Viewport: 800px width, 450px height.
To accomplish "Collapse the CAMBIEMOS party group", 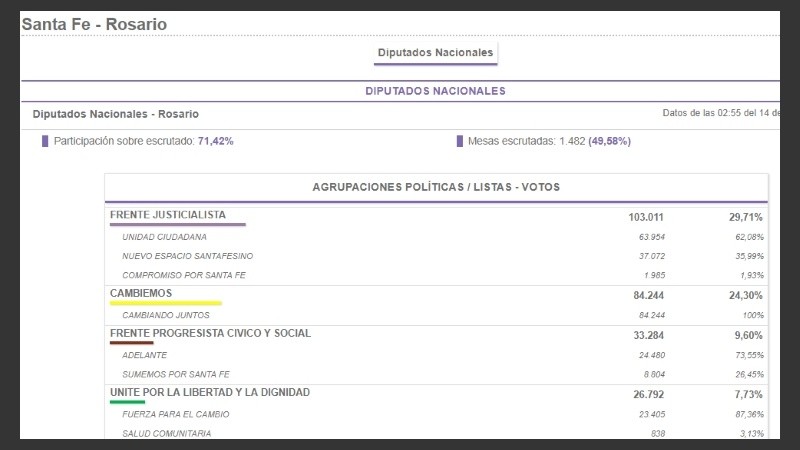I will coord(141,293).
